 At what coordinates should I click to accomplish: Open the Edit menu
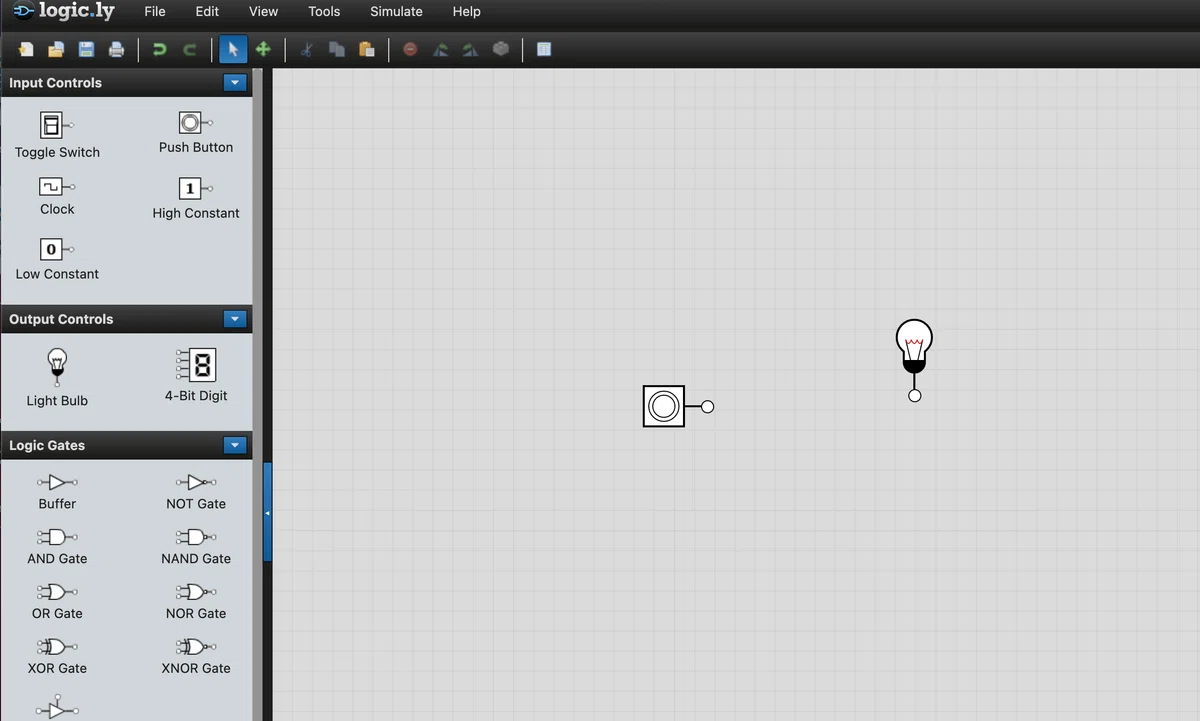point(207,12)
